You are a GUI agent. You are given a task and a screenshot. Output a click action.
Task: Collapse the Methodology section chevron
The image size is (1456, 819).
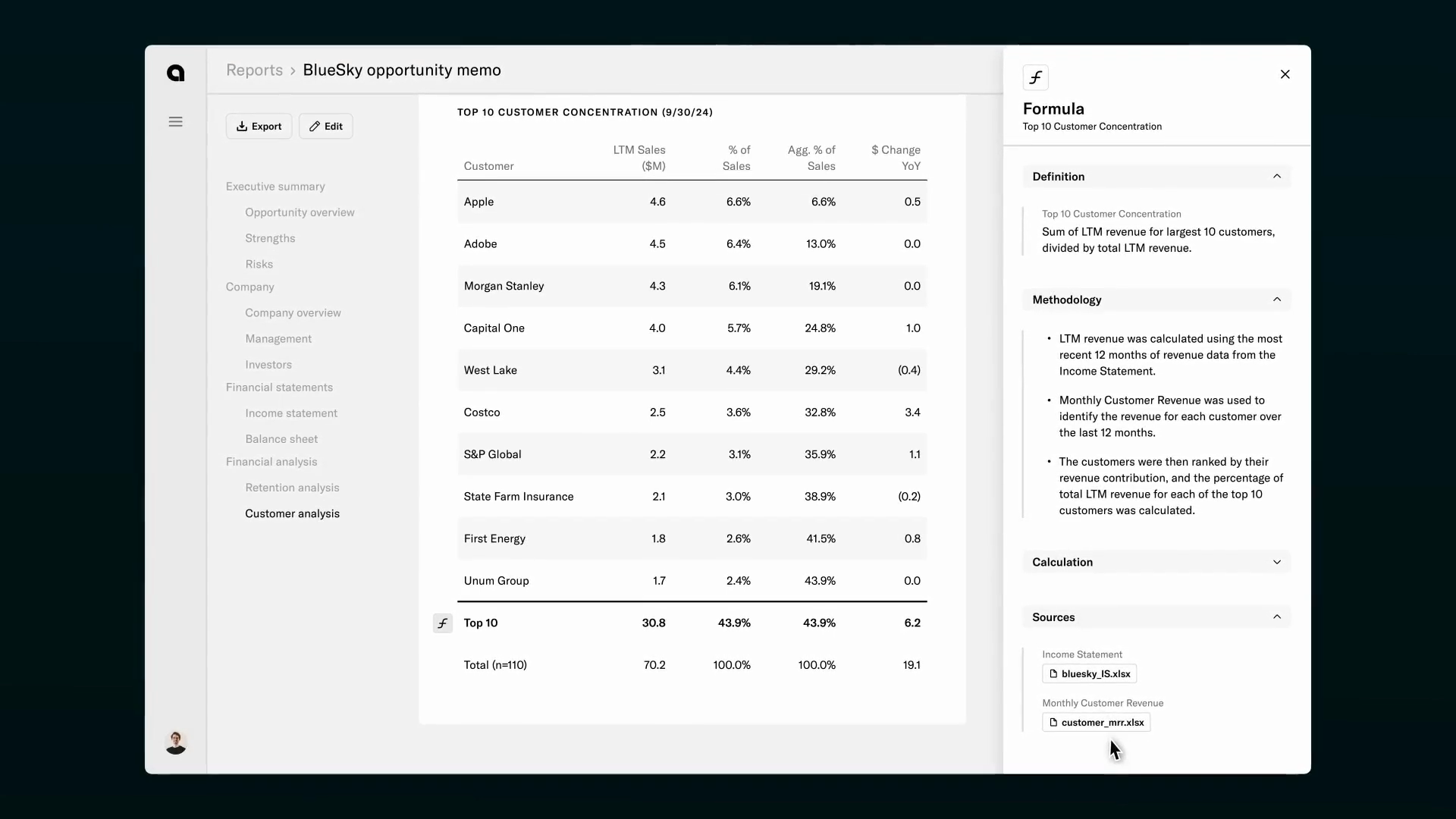tap(1276, 300)
